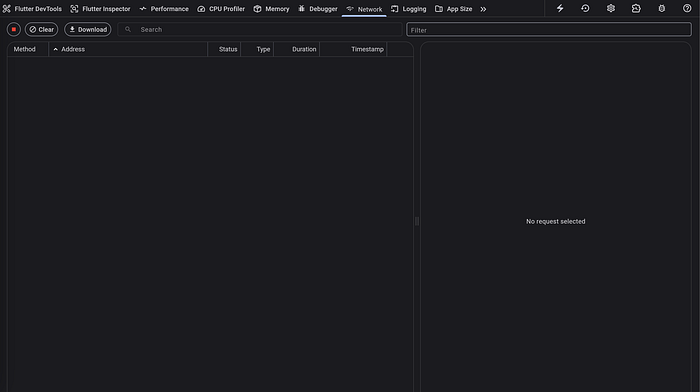
Task: Open the Flutter Inspector tab
Action: coord(100,9)
